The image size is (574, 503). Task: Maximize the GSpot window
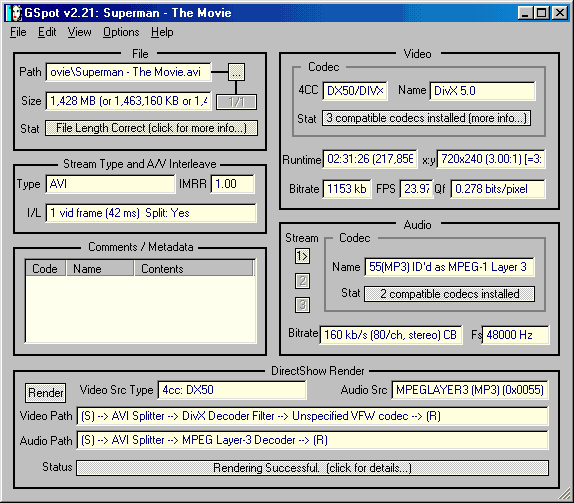click(542, 13)
